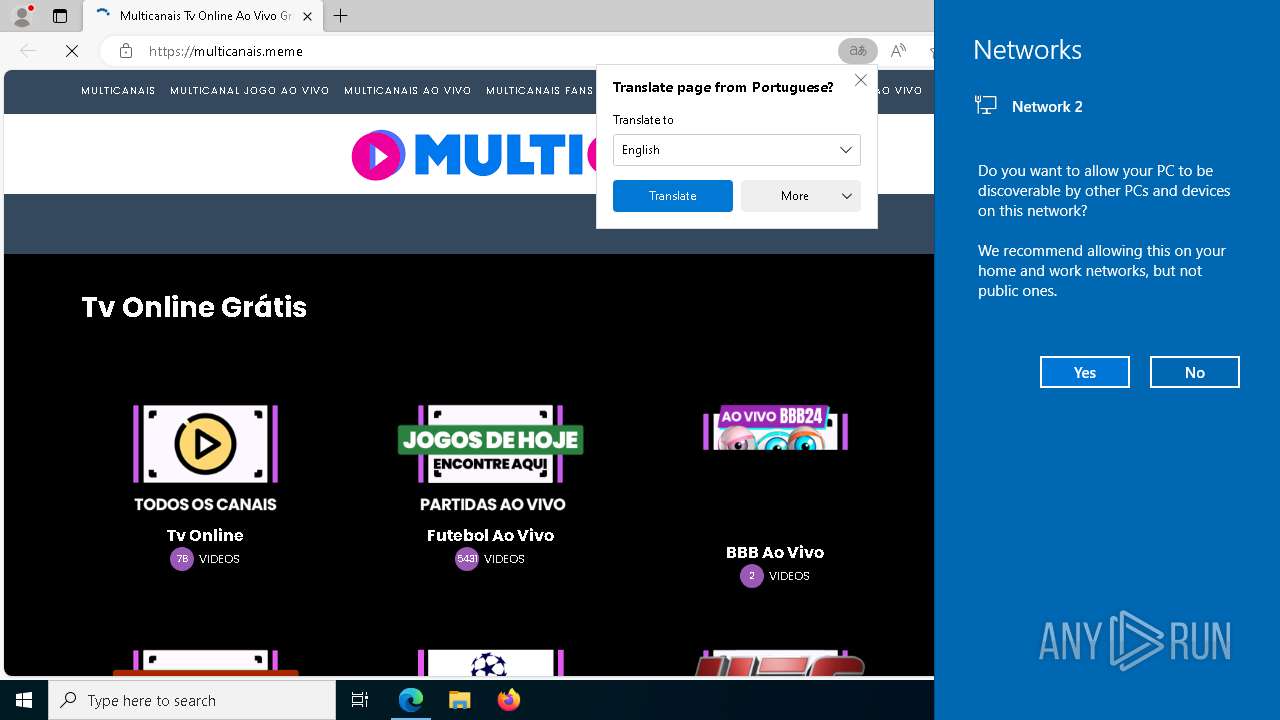The height and width of the screenshot is (720, 1280).
Task: Close the translate popup
Action: 860,80
